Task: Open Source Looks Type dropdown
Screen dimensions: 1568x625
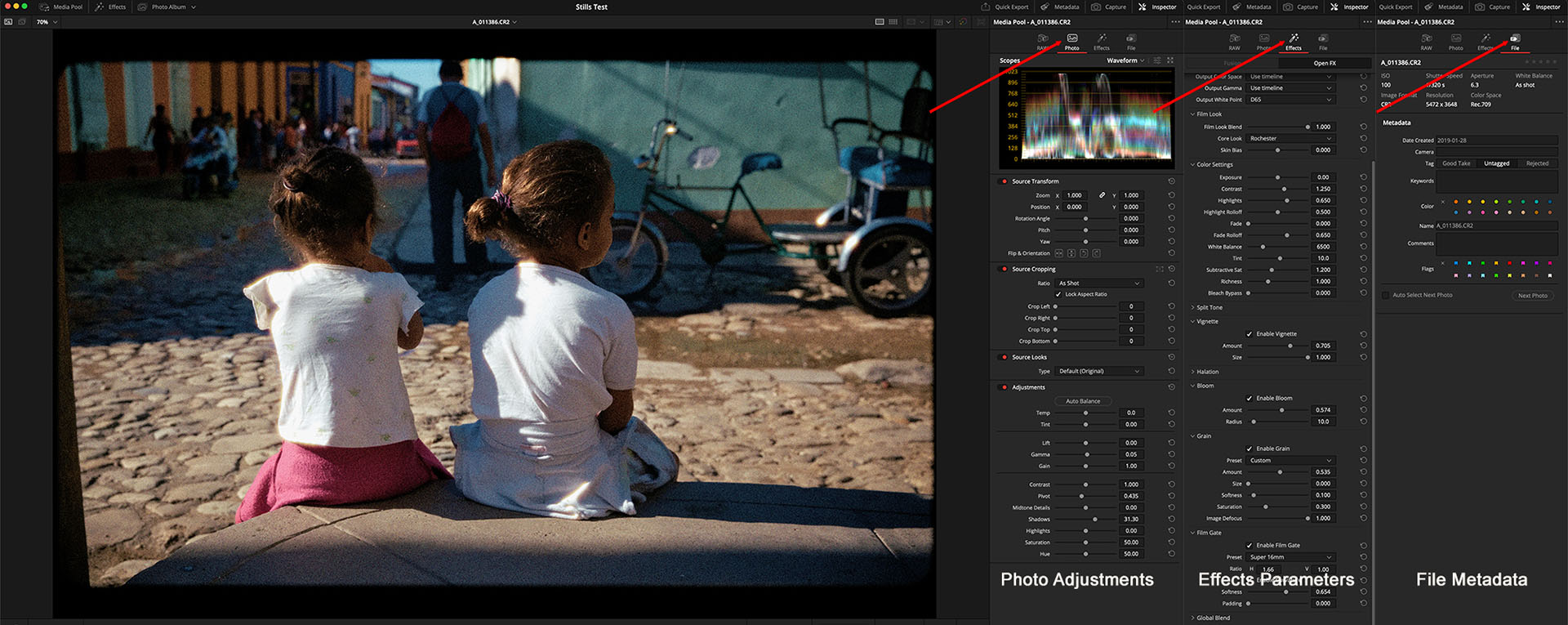Action: click(1100, 371)
